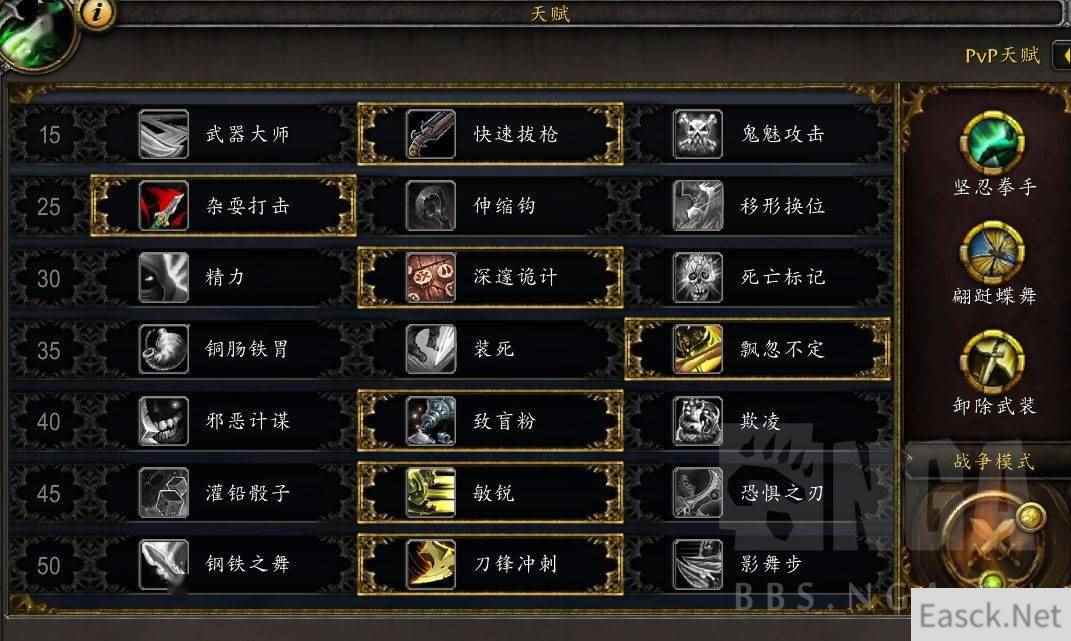Choose the 灌铅骰子 dice icon

[163, 493]
